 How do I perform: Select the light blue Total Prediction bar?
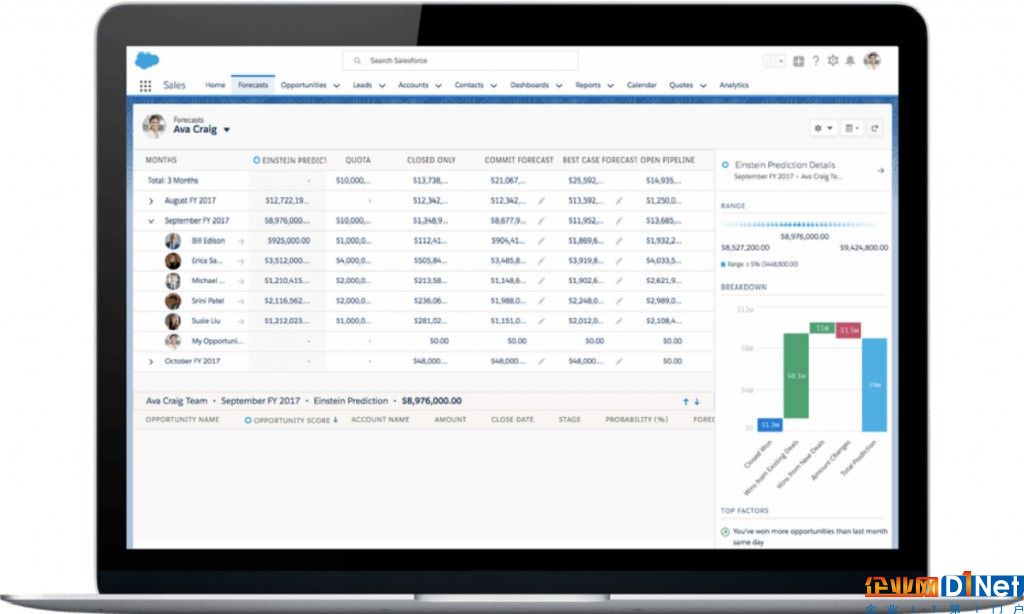(874, 385)
